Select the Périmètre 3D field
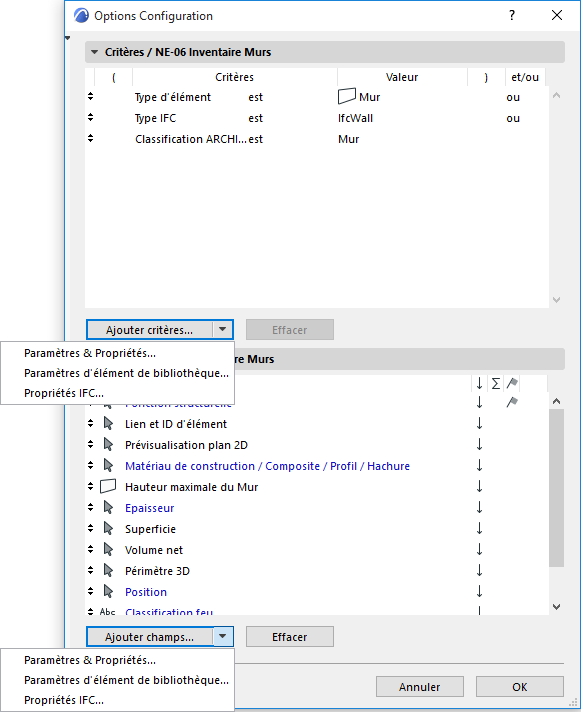 click(157, 571)
